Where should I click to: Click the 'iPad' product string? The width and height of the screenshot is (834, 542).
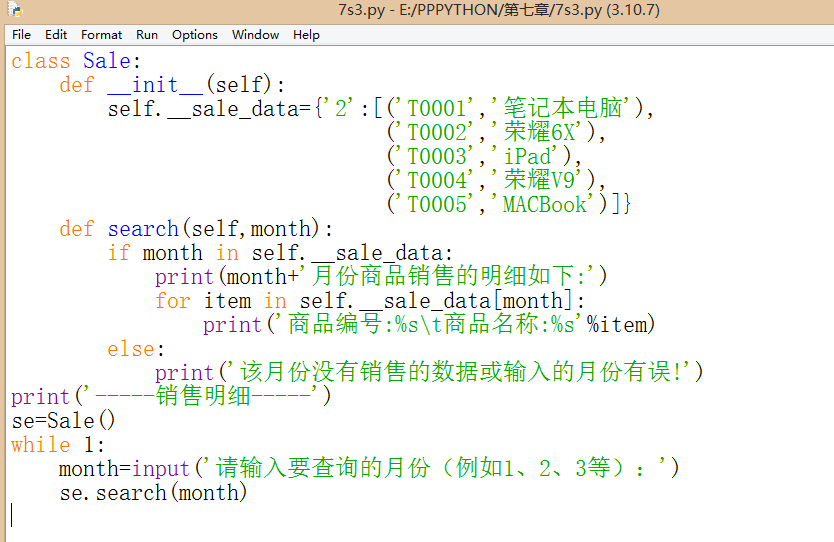(526, 156)
